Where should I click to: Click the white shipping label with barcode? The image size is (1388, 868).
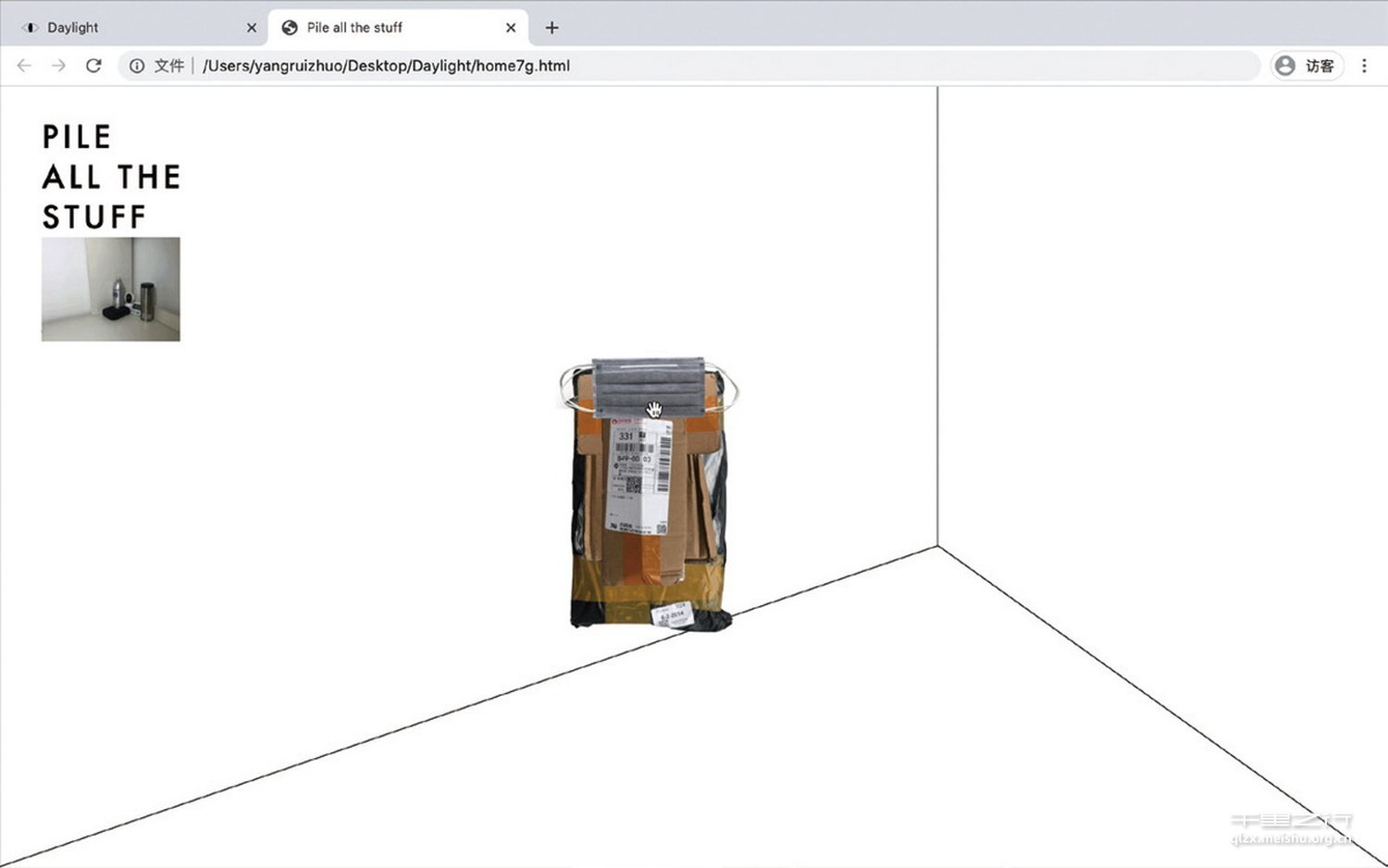(637, 477)
